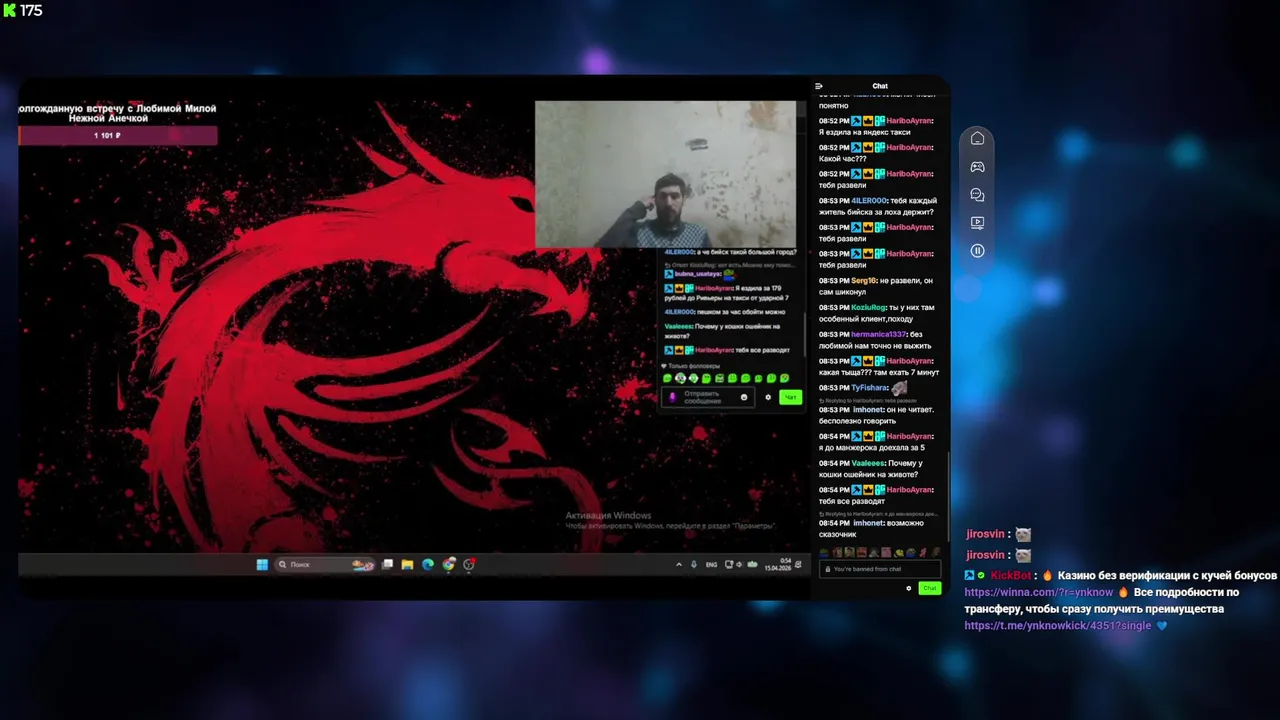Launch Google Chrome from the streamed taskbar
1280x720 pixels.
click(449, 565)
